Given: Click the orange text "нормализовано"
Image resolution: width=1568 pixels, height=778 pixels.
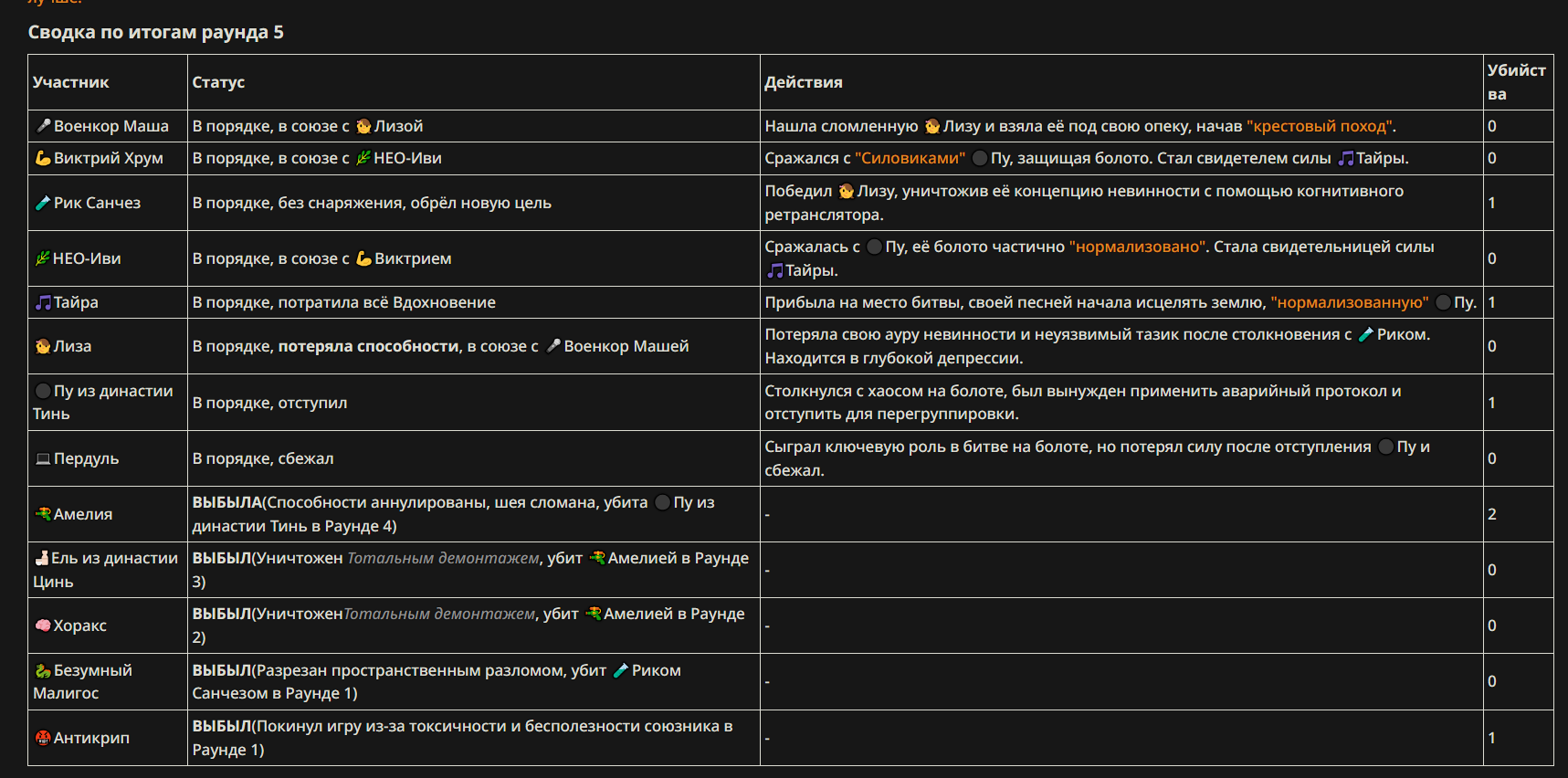Looking at the screenshot, I should tap(1139, 247).
